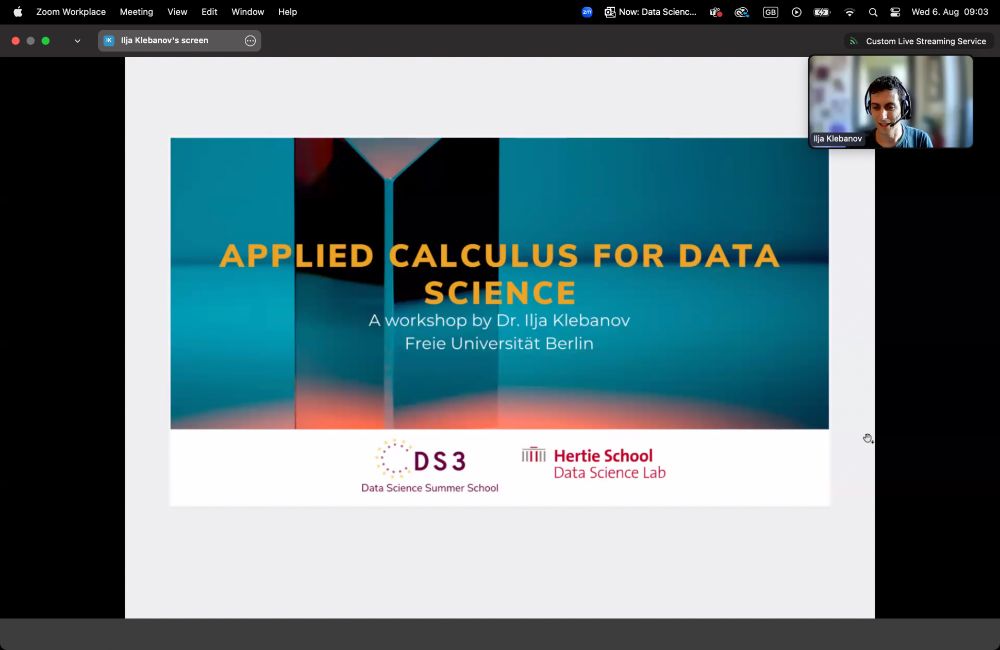
Task: Click 'Freie Universität Berlin' text
Action: click(499, 343)
